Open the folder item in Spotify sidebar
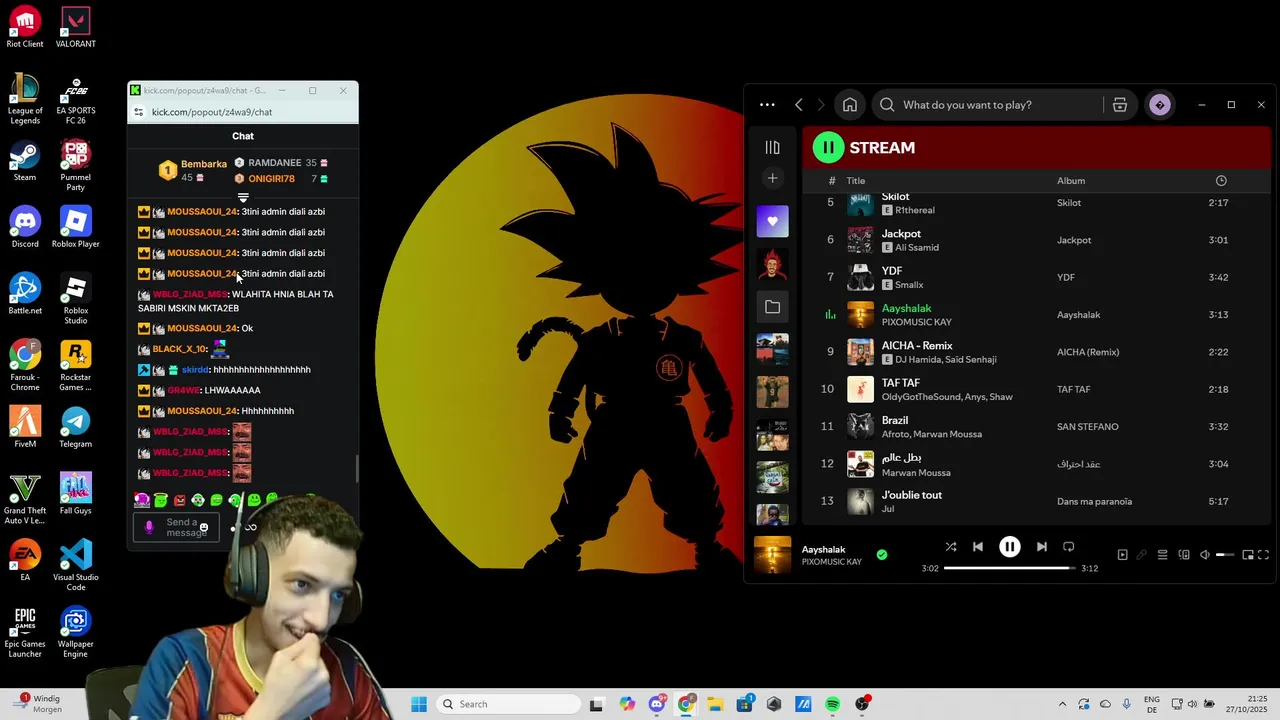 point(772,307)
